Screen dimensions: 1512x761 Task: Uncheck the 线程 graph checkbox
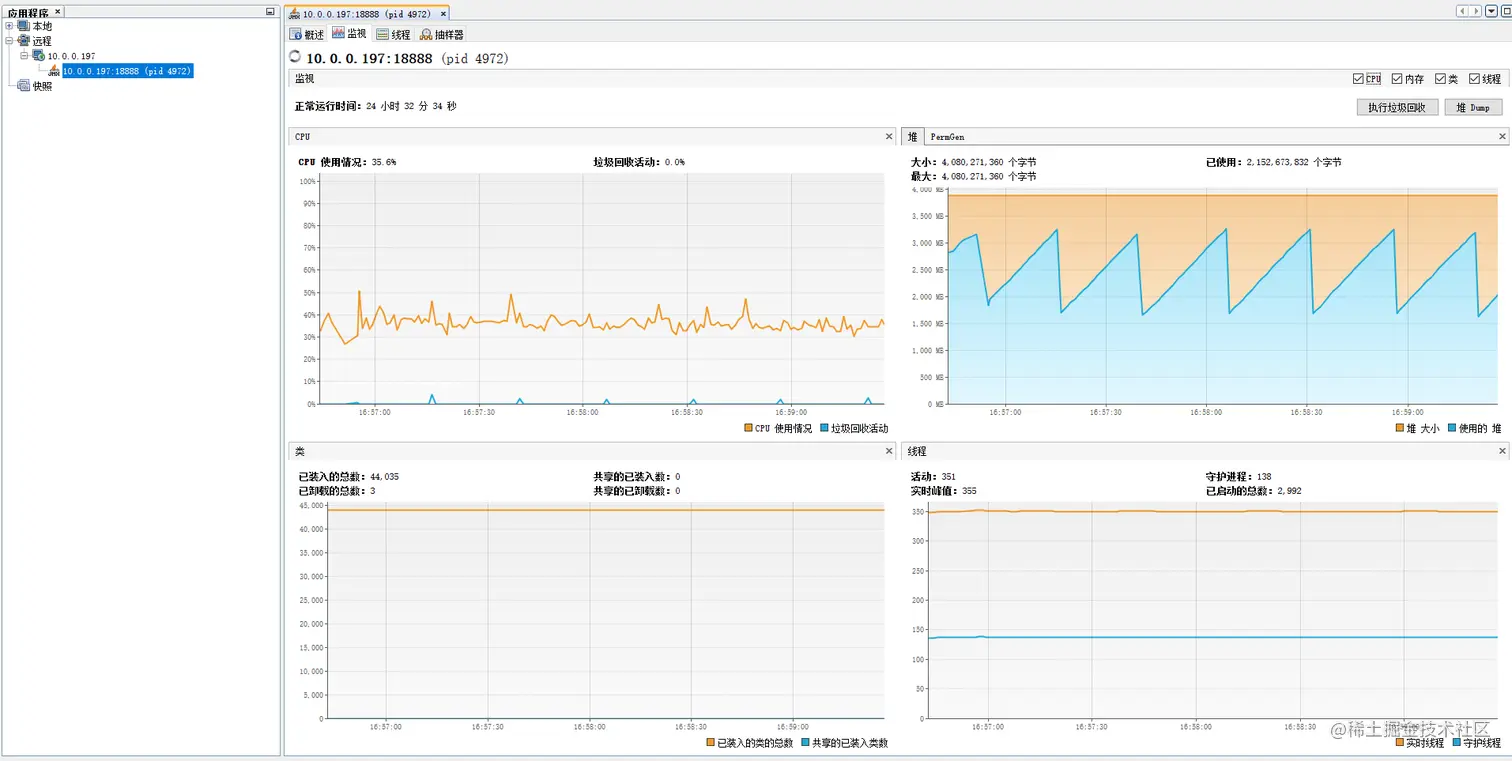1474,79
